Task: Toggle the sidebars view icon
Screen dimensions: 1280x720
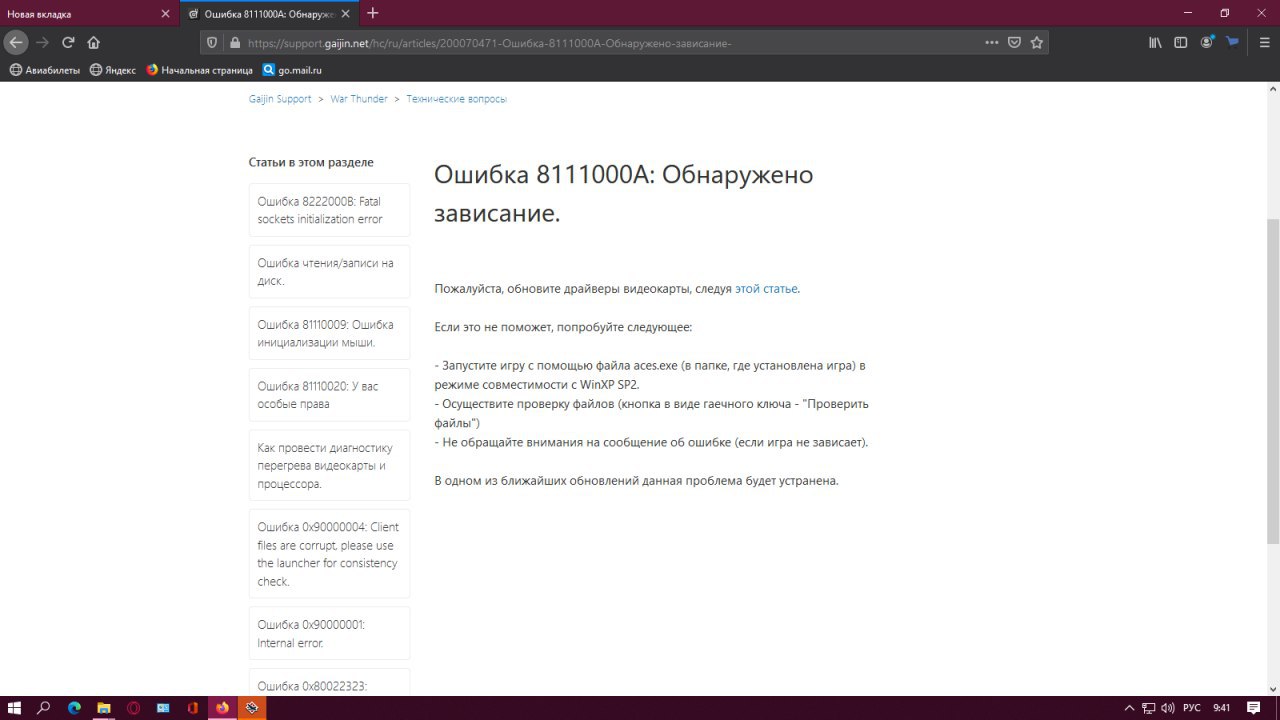Action: point(1181,43)
